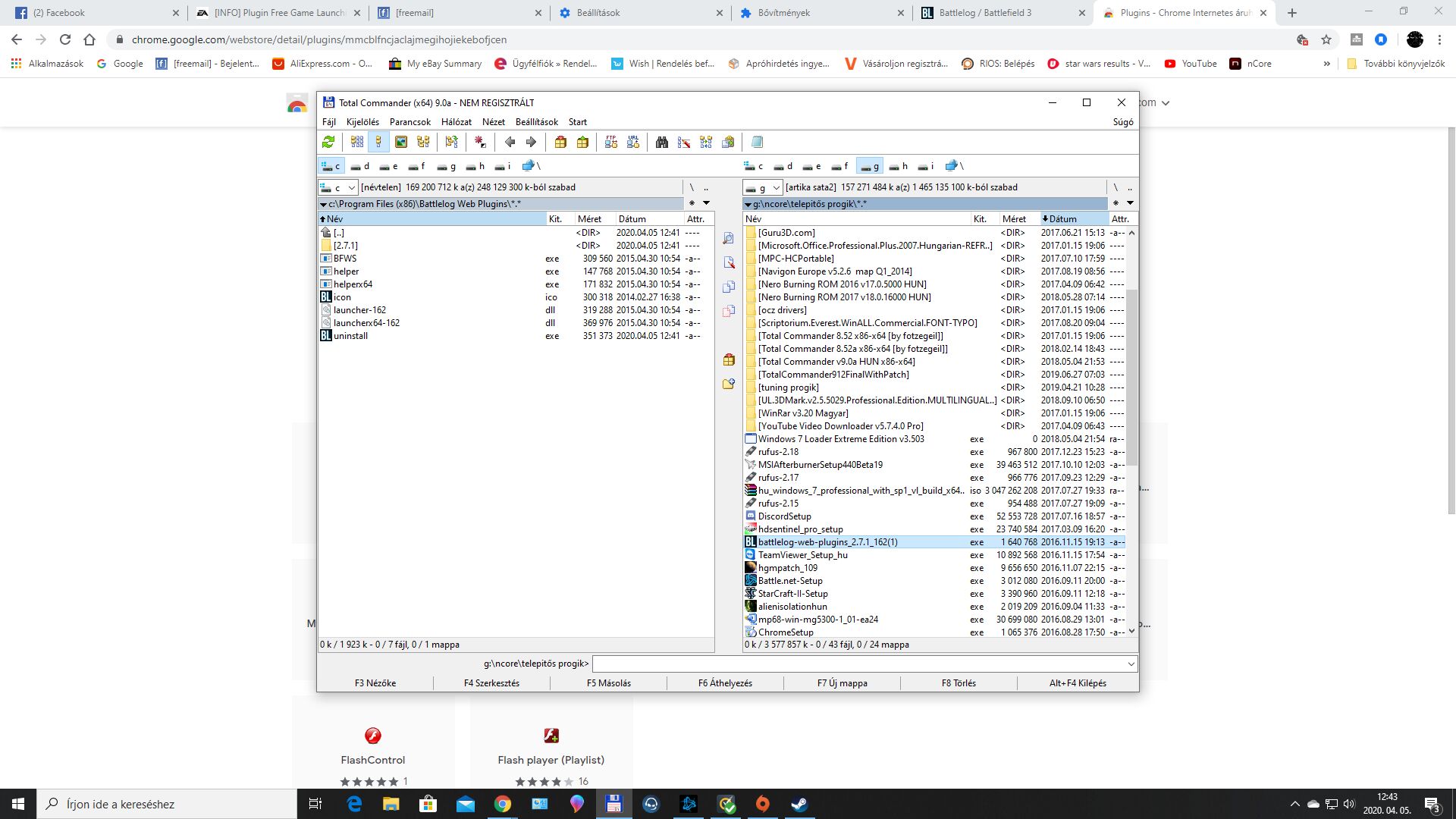Expand the command line history dropdown
Viewport: 1456px width, 819px height.
coord(1131,664)
